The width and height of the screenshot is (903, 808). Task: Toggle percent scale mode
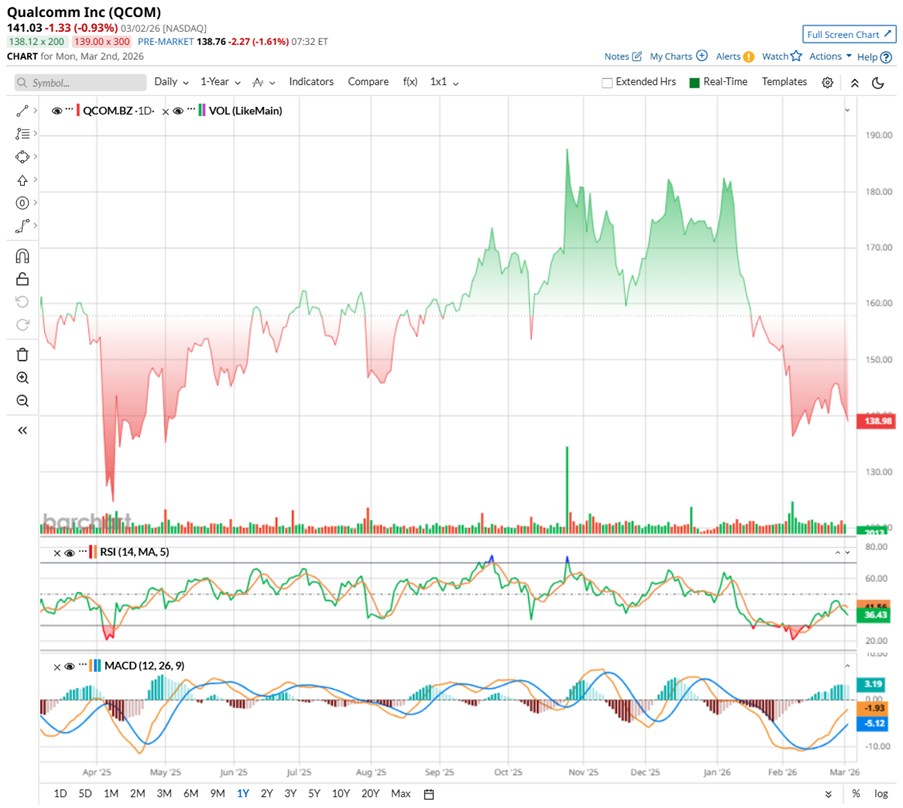pos(856,794)
